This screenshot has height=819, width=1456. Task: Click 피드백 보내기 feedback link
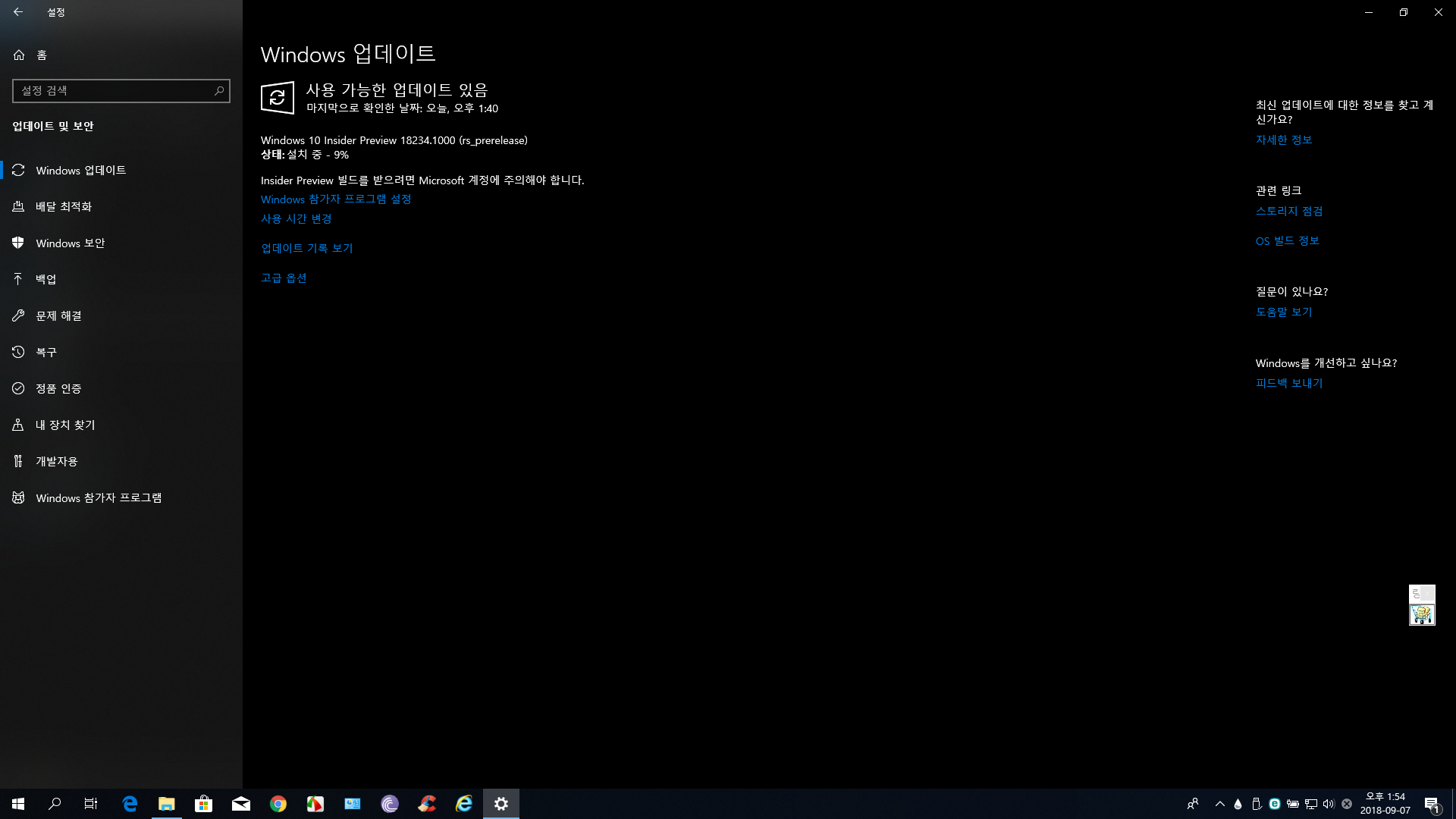(x=1289, y=383)
